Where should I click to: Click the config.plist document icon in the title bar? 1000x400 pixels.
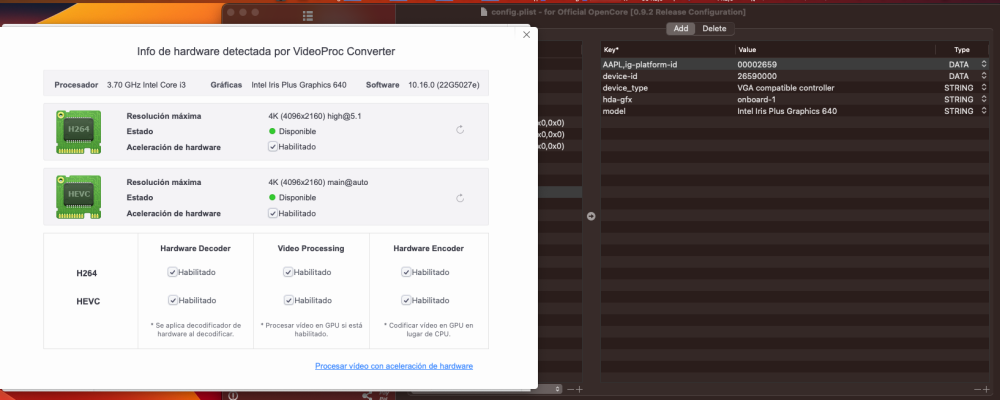[x=484, y=12]
